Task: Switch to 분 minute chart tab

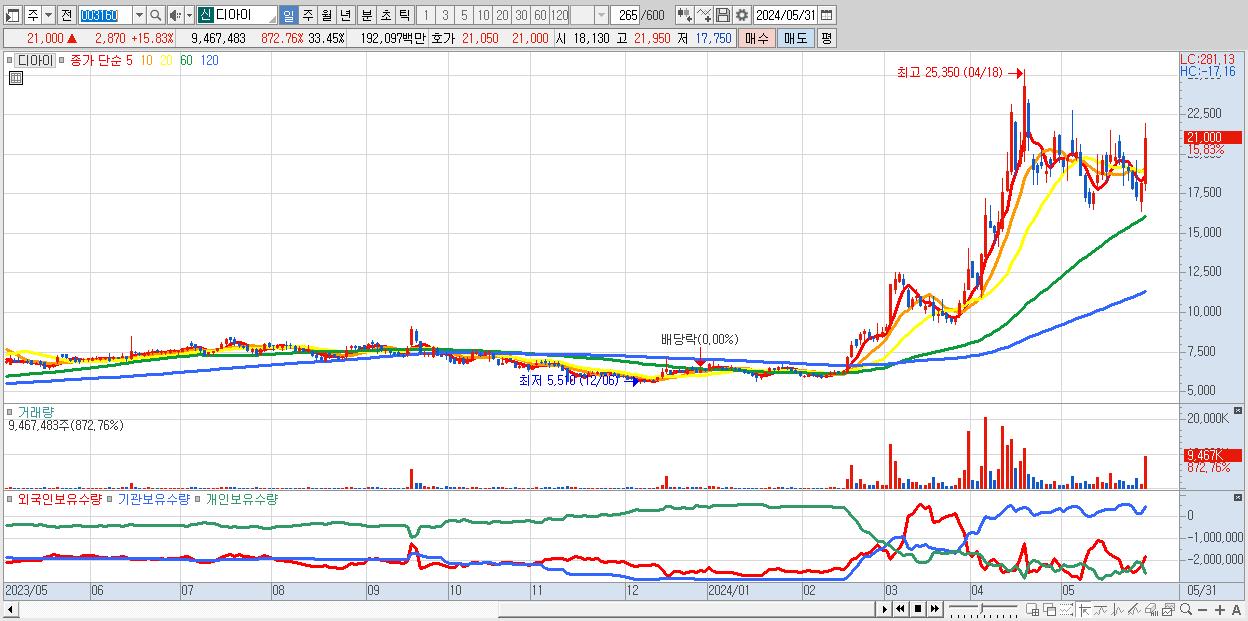Action: pos(367,16)
